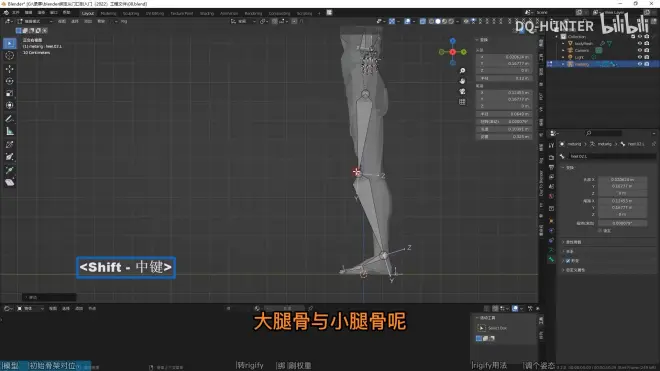
Task: Toggle visibility eye for Camera object
Action: point(639,50)
